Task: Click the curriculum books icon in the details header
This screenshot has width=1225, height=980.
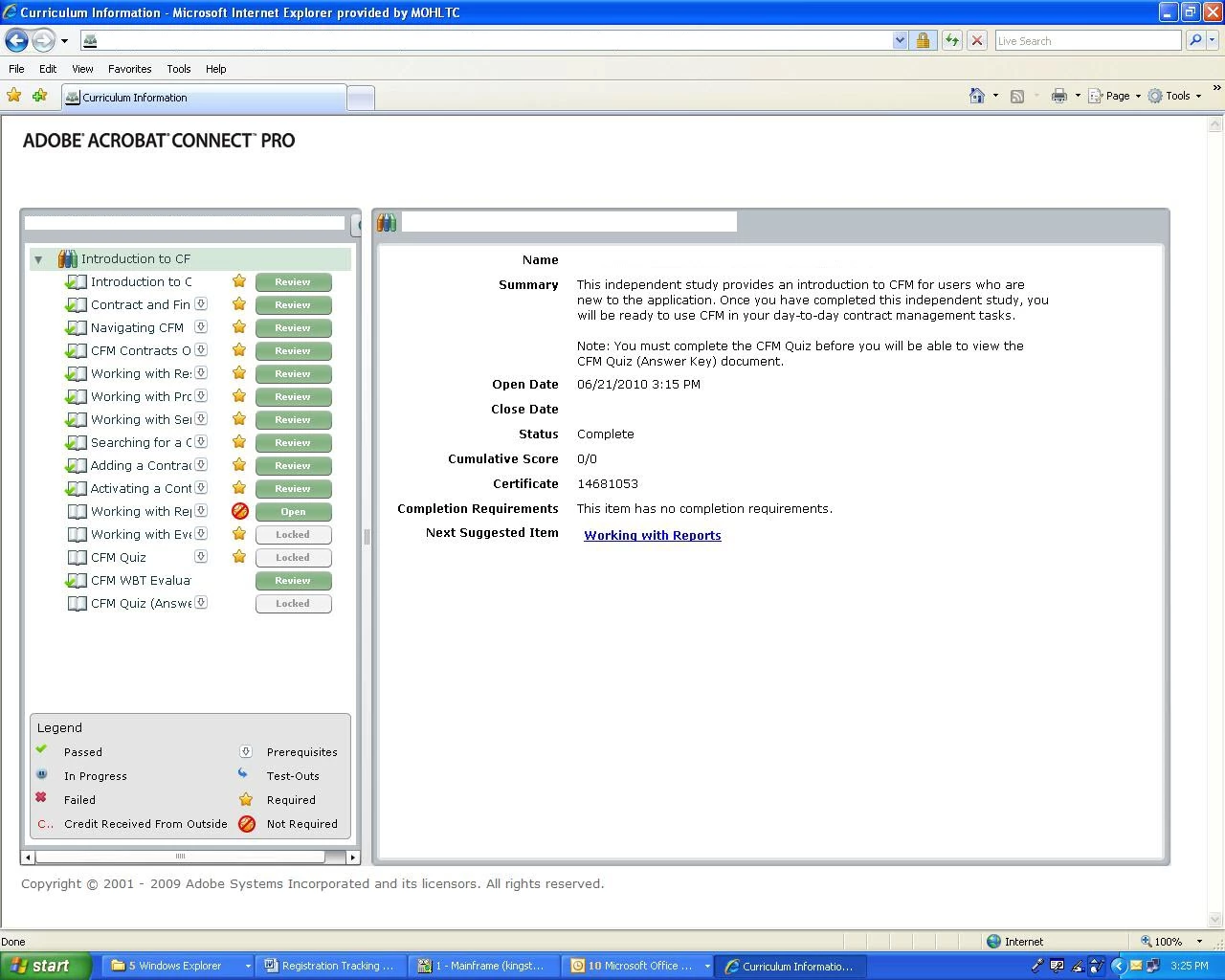Action: click(387, 223)
